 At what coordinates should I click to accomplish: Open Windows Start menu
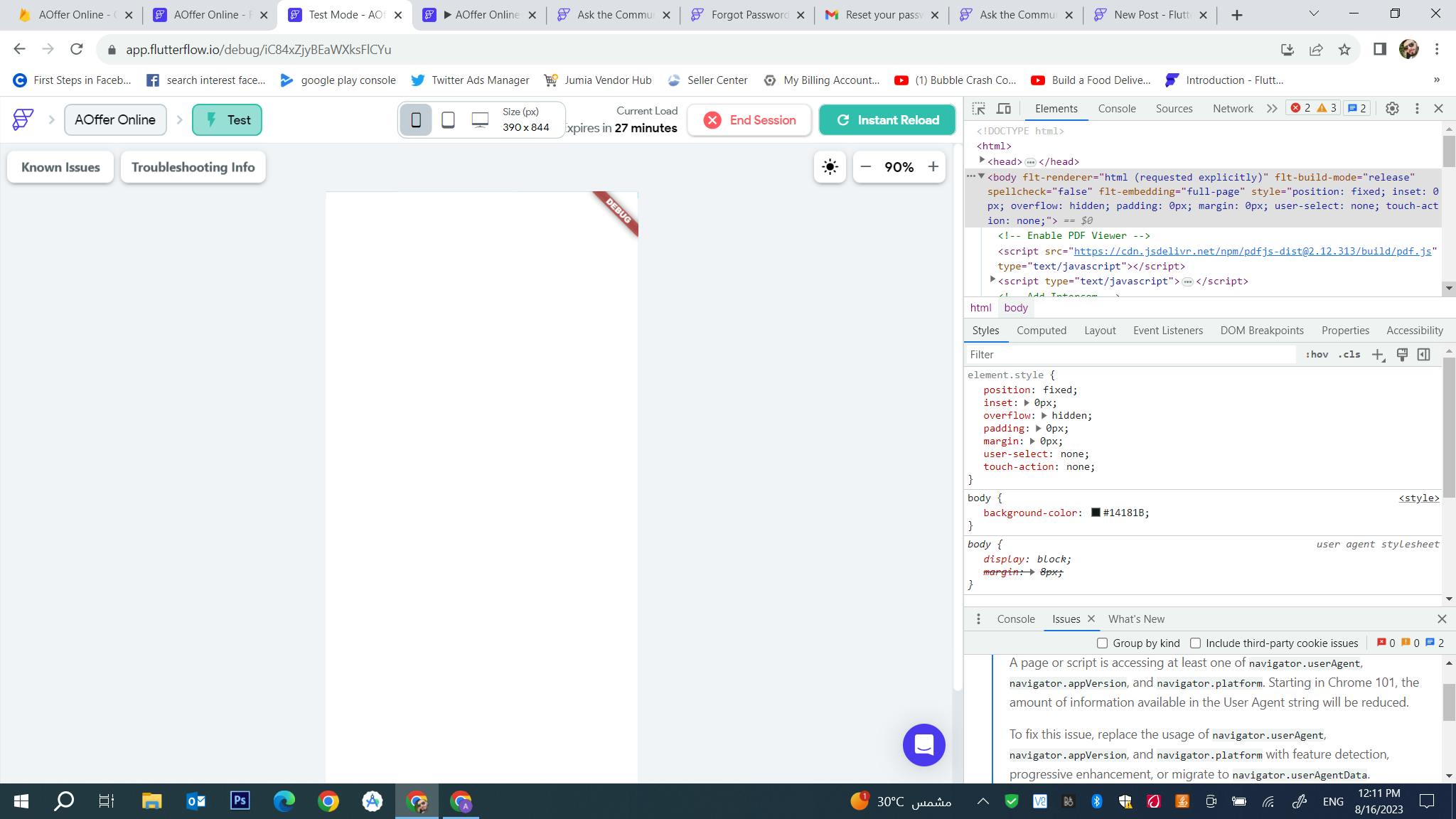21,802
